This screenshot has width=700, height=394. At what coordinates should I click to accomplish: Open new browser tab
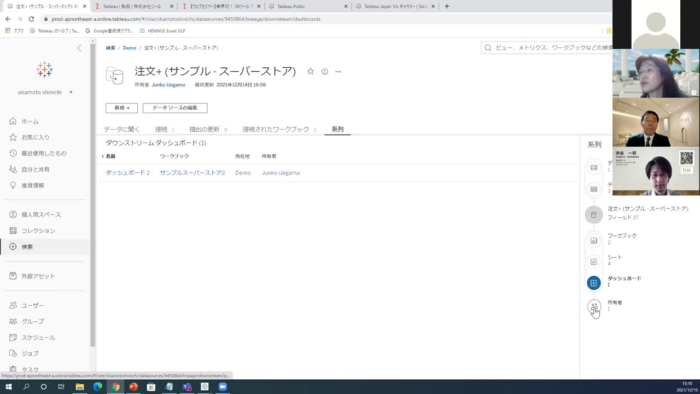(446, 6)
